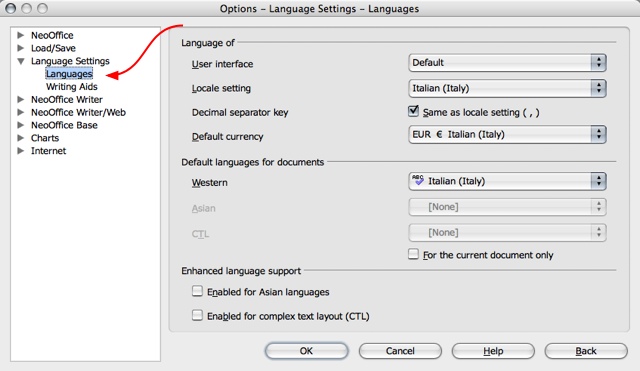Screen dimensions: 640x371
Task: Enable For the current document only
Action: pyautogui.click(x=413, y=254)
